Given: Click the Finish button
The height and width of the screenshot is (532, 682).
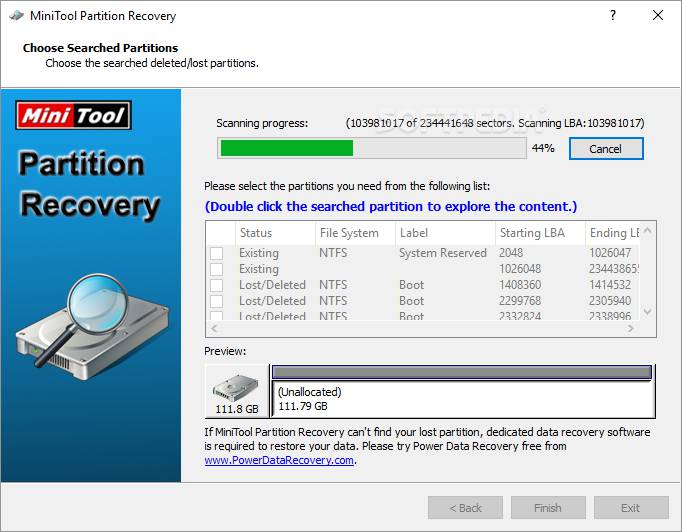Looking at the screenshot, I should point(548,508).
